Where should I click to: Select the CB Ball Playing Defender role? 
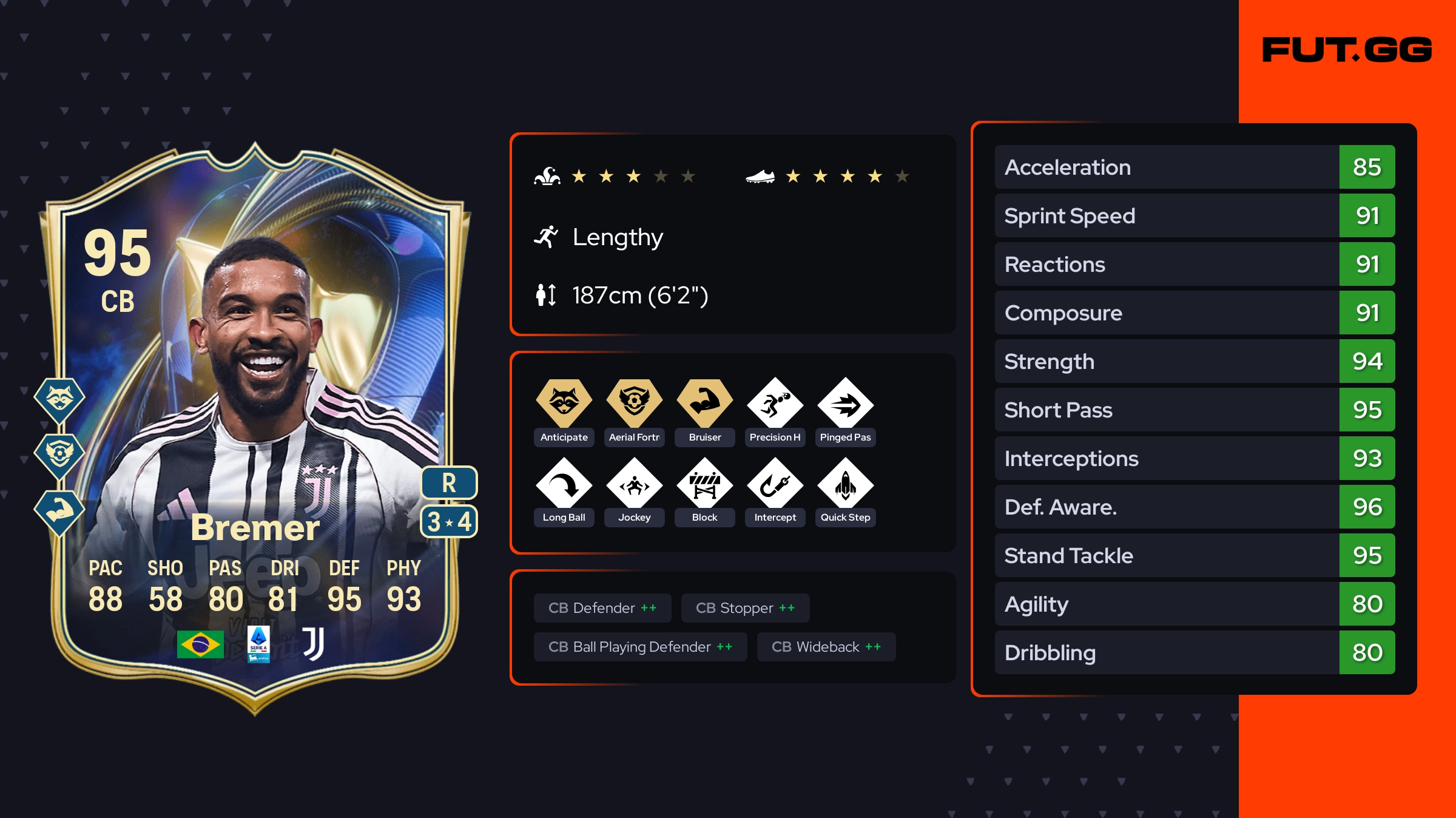(640, 647)
